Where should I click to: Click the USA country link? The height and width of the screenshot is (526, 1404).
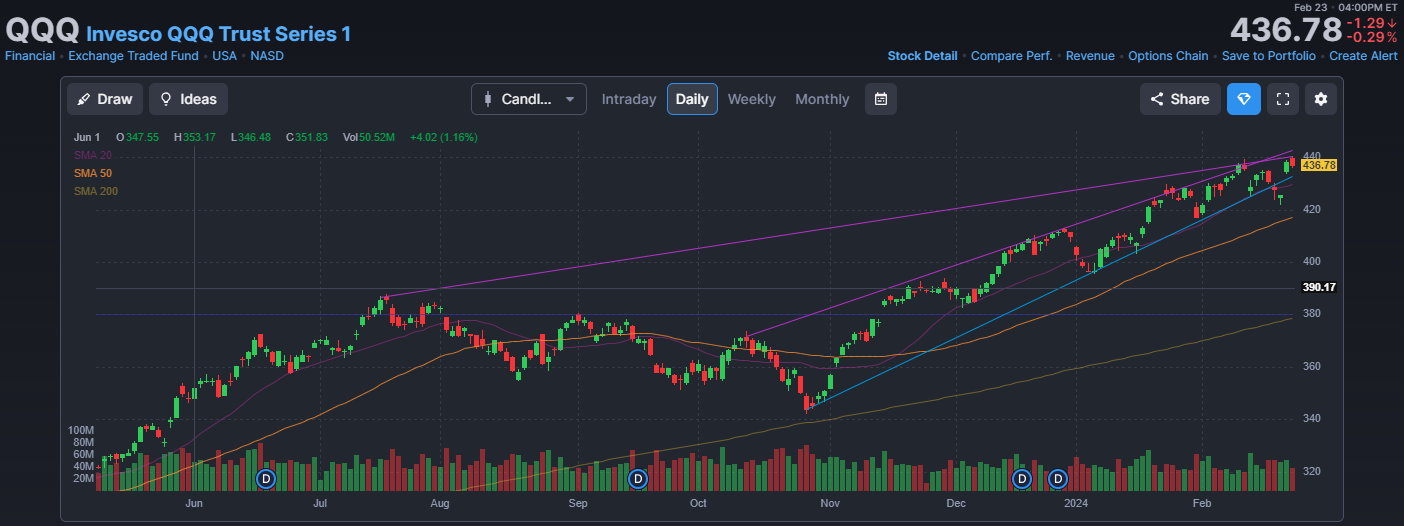coord(224,56)
